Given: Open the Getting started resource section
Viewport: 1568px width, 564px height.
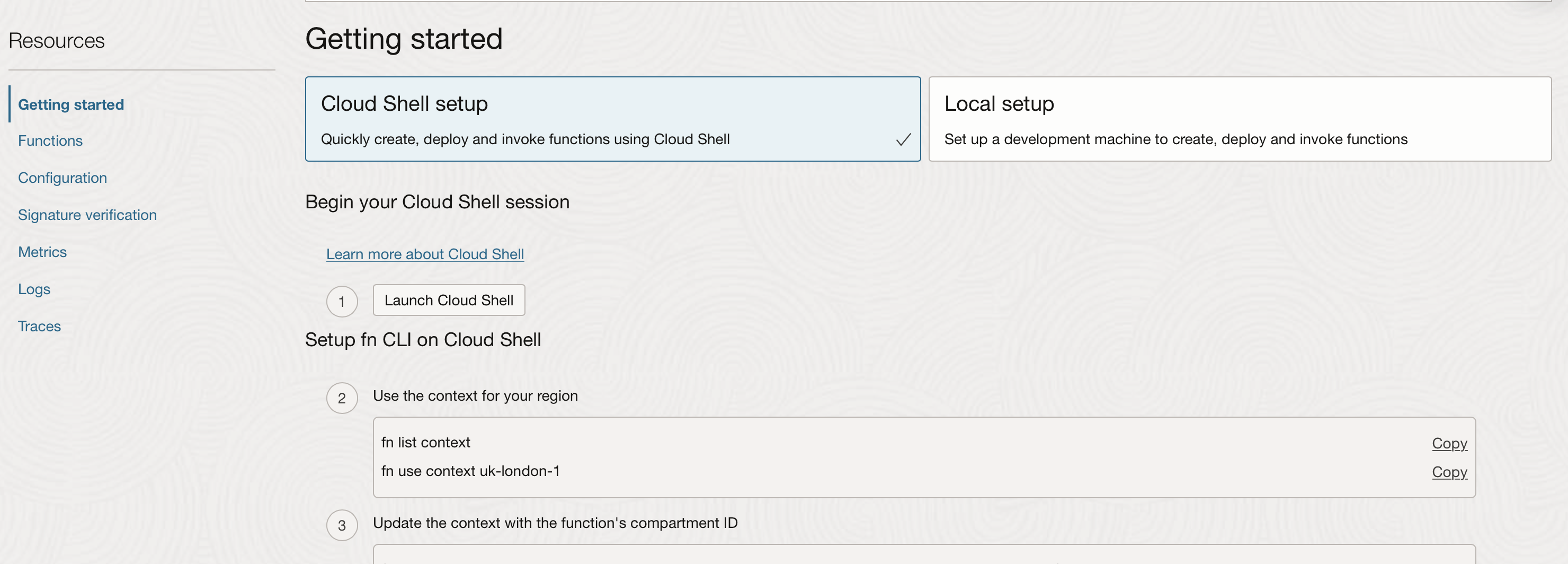Looking at the screenshot, I should tap(70, 105).
